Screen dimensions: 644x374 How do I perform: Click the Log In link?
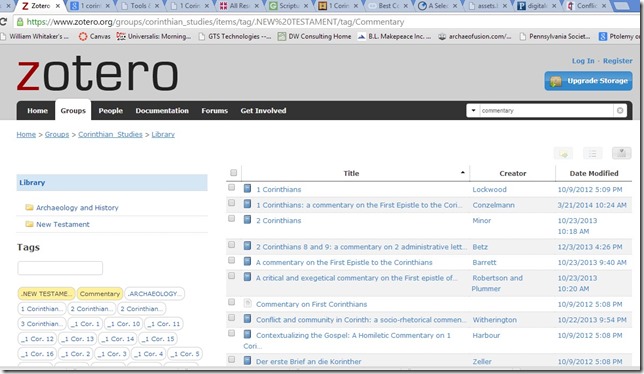tap(583, 61)
